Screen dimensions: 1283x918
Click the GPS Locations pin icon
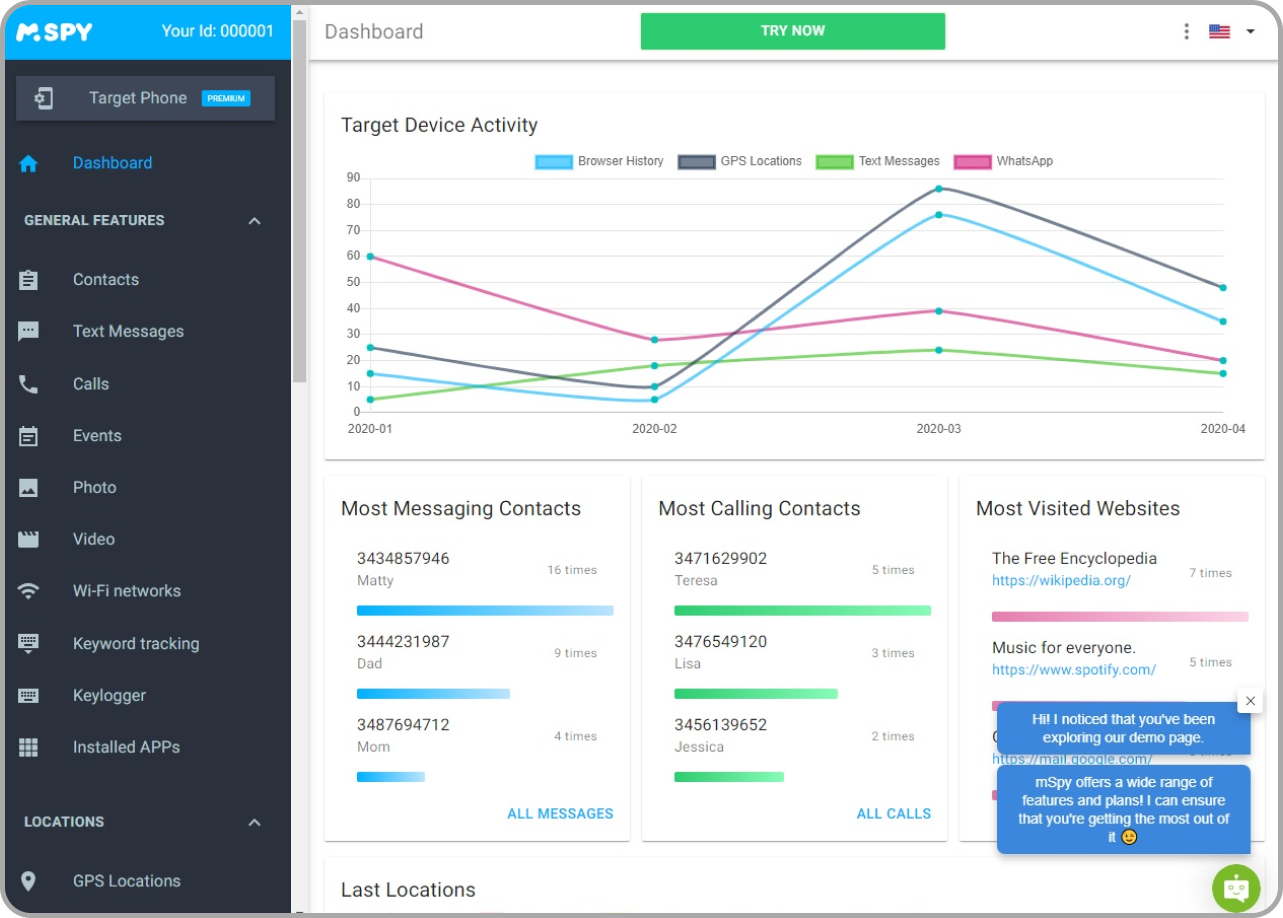[x=28, y=881]
